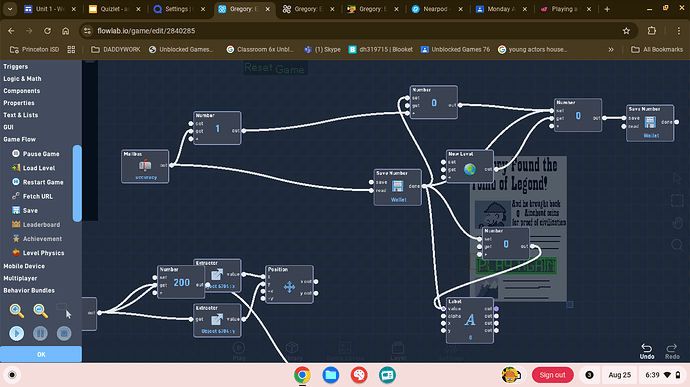Open the Files app from the shelf
The image size is (690, 387).
pos(330,375)
